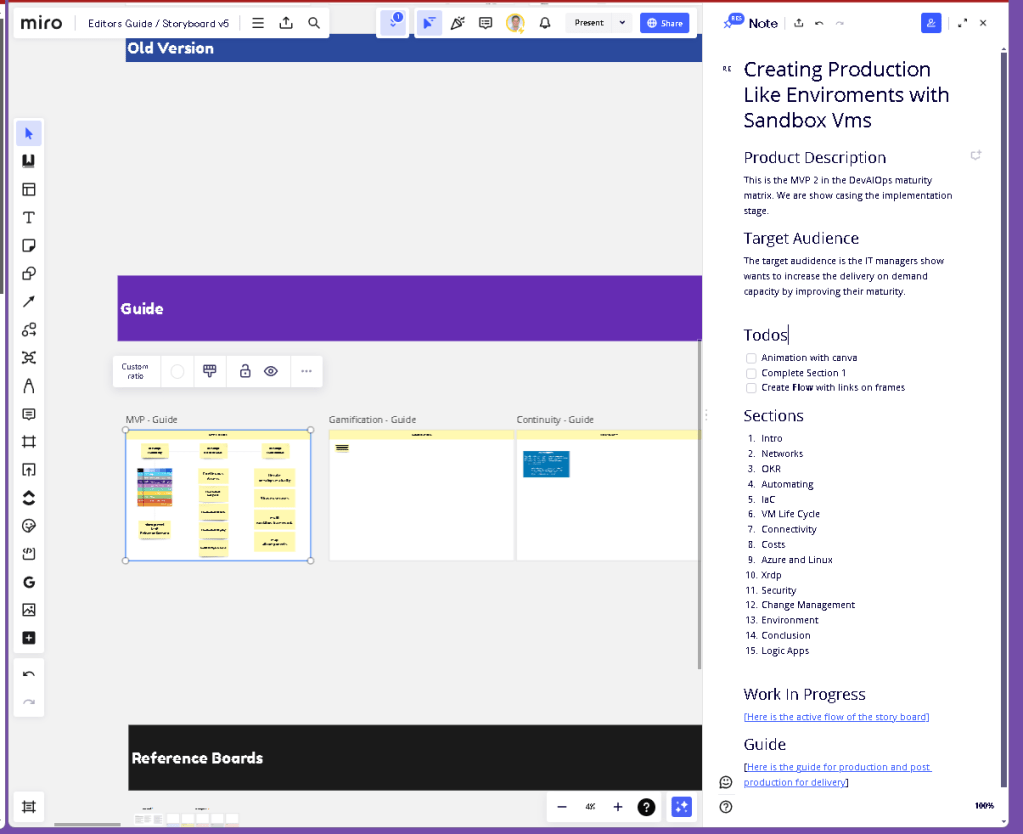This screenshot has height=834, width=1023.
Task: Zoom in with plus button
Action: coord(618,807)
